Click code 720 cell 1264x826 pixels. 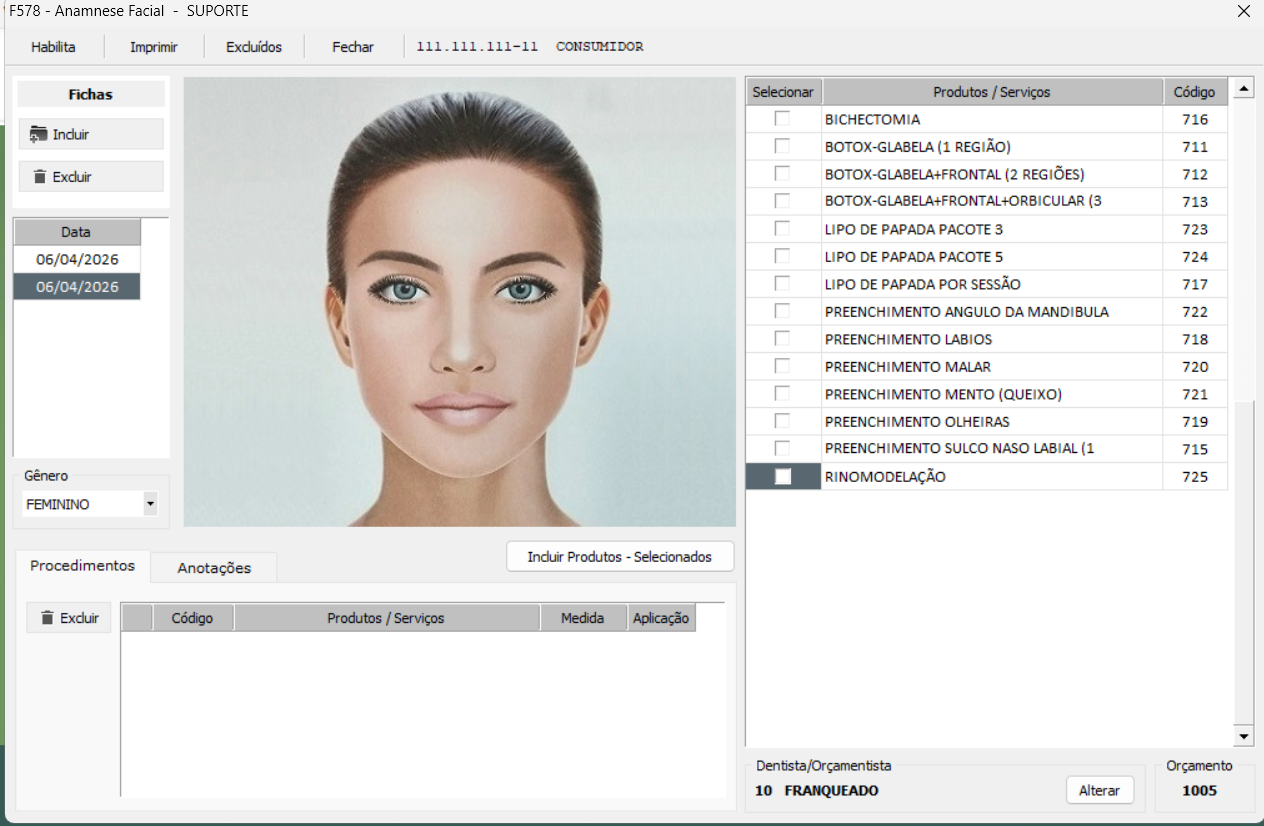click(1195, 367)
